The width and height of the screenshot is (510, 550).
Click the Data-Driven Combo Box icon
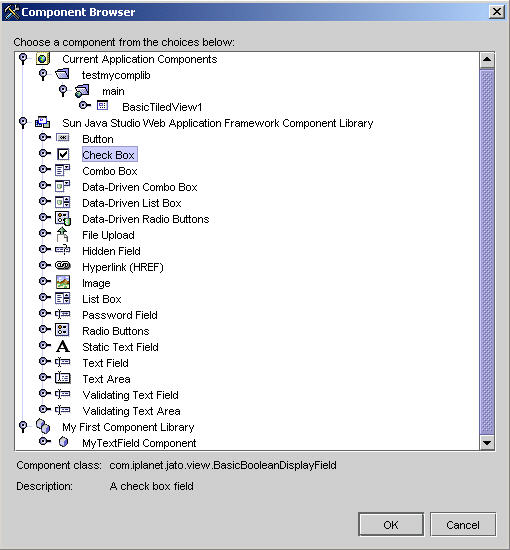pyautogui.click(x=62, y=186)
